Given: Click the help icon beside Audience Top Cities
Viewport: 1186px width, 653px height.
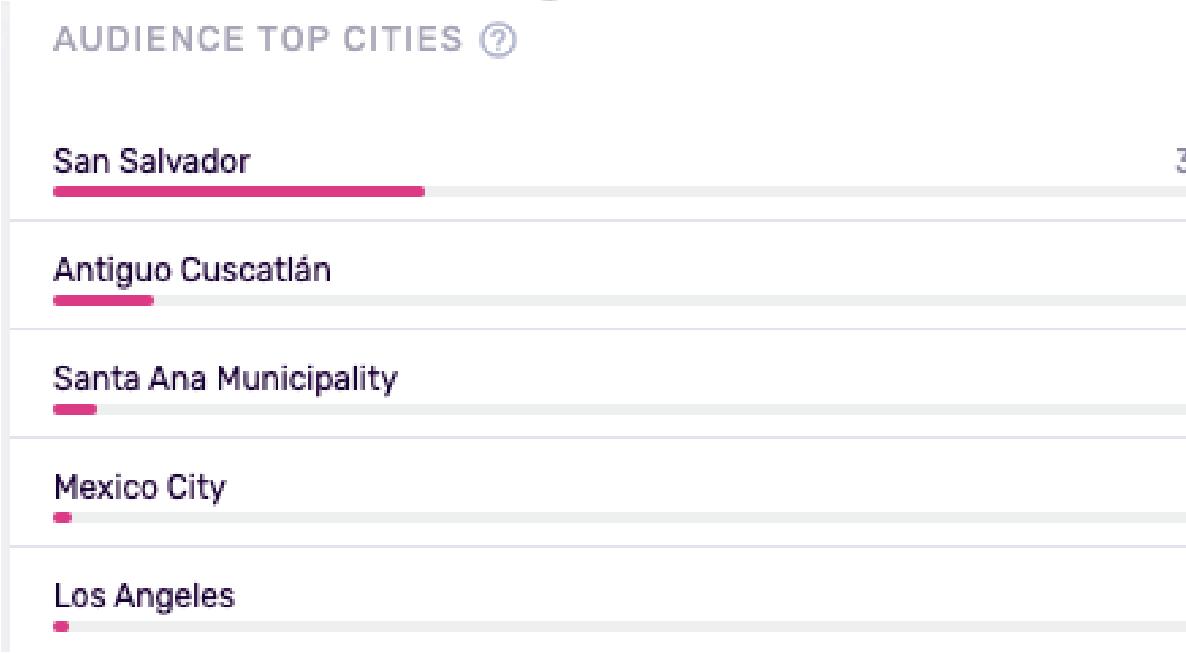Looking at the screenshot, I should [x=498, y=40].
